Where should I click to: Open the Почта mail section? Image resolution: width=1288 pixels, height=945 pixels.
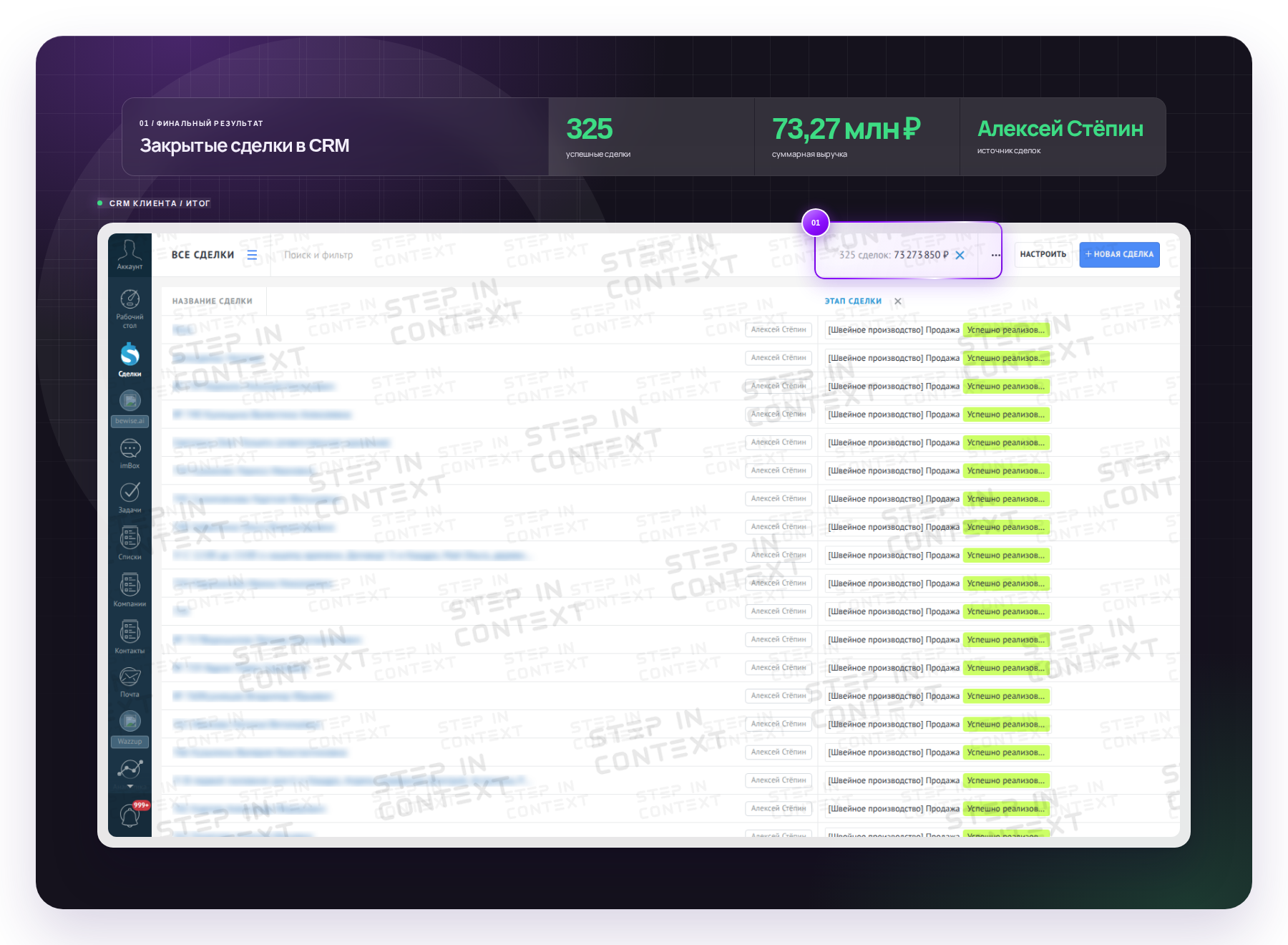[x=130, y=682]
